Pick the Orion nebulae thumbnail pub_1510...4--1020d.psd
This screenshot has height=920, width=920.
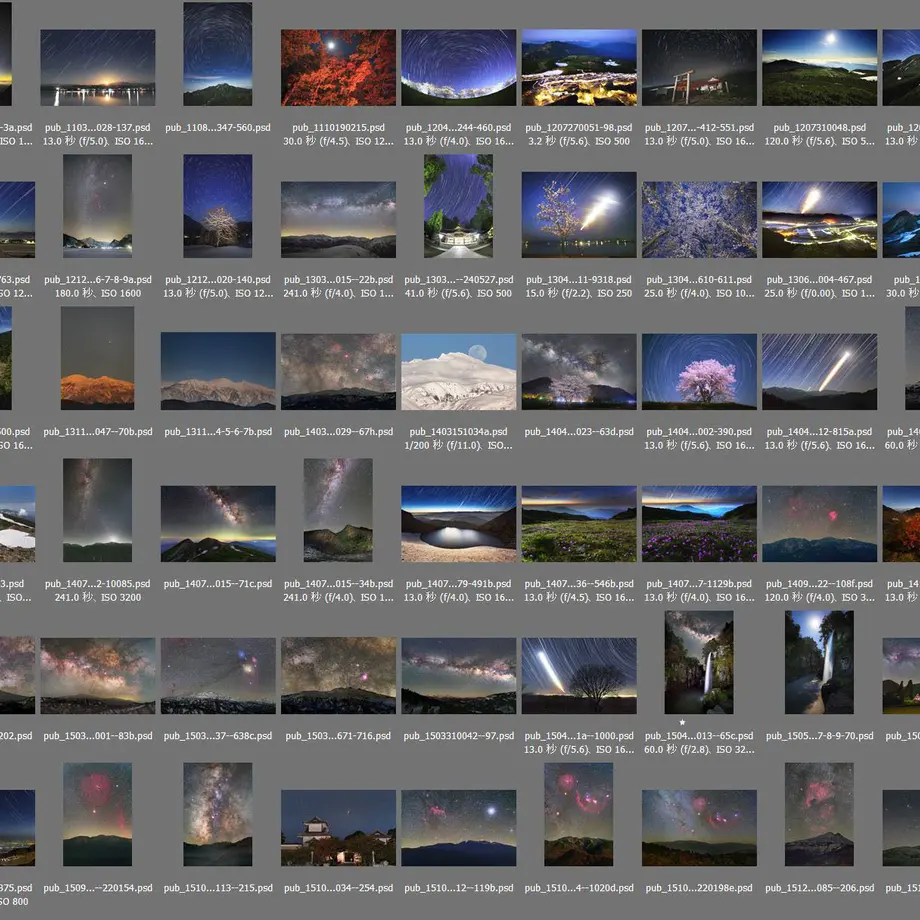[579, 814]
